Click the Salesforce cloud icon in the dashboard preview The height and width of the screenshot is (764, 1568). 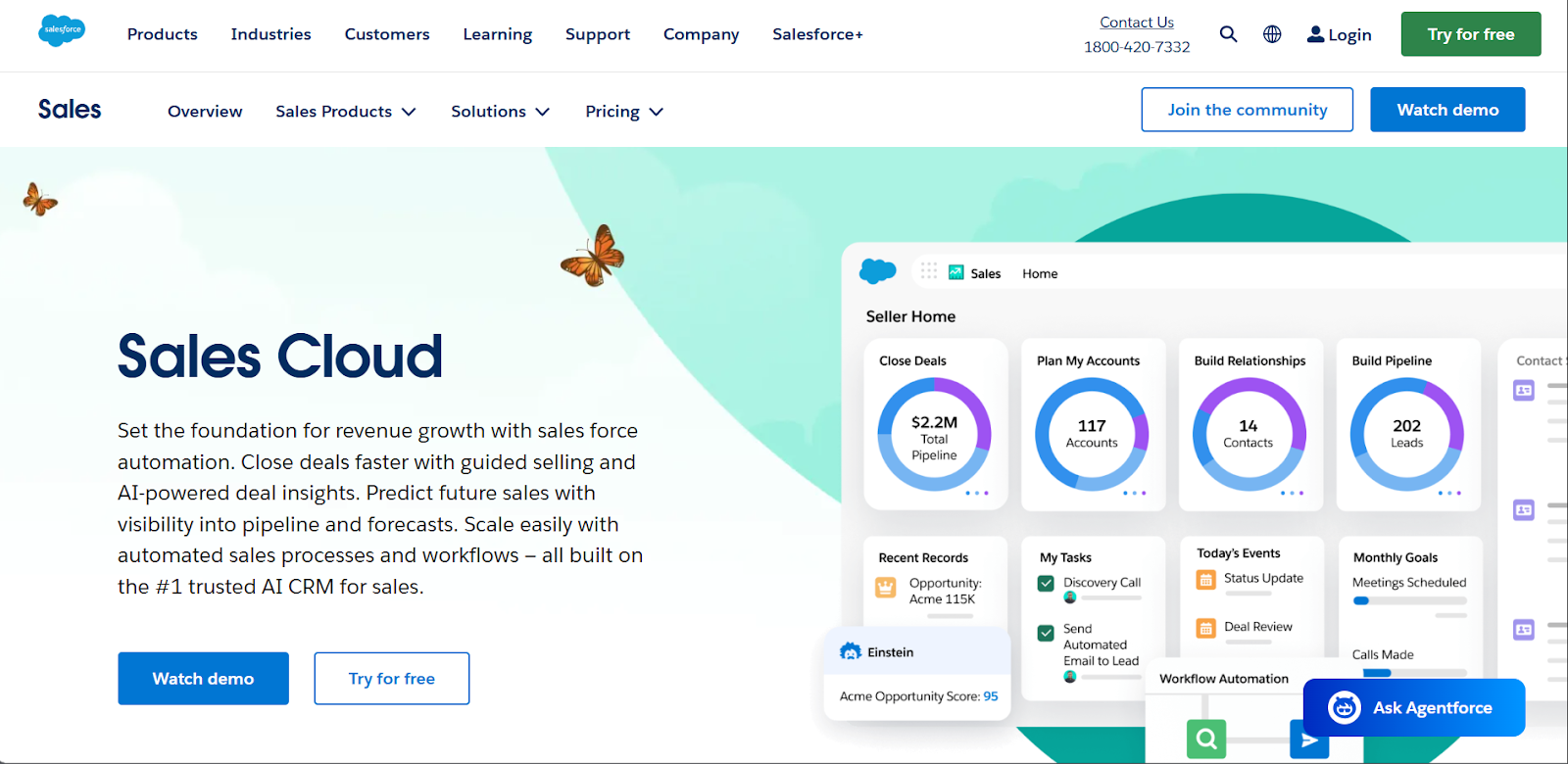coord(877,271)
